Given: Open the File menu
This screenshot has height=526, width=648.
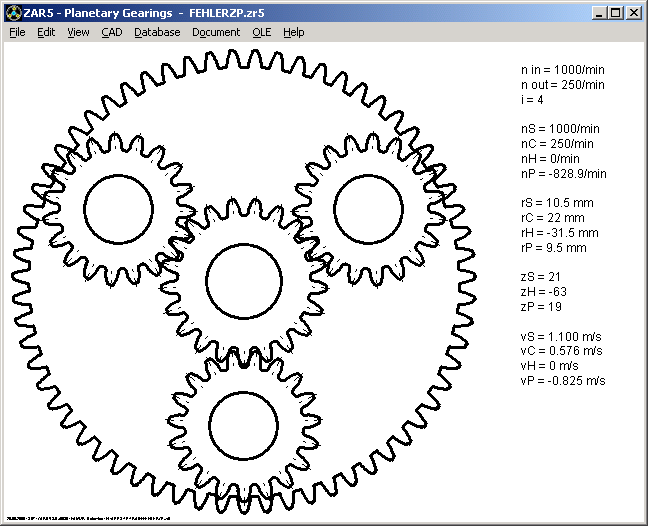Looking at the screenshot, I should coord(17,32).
